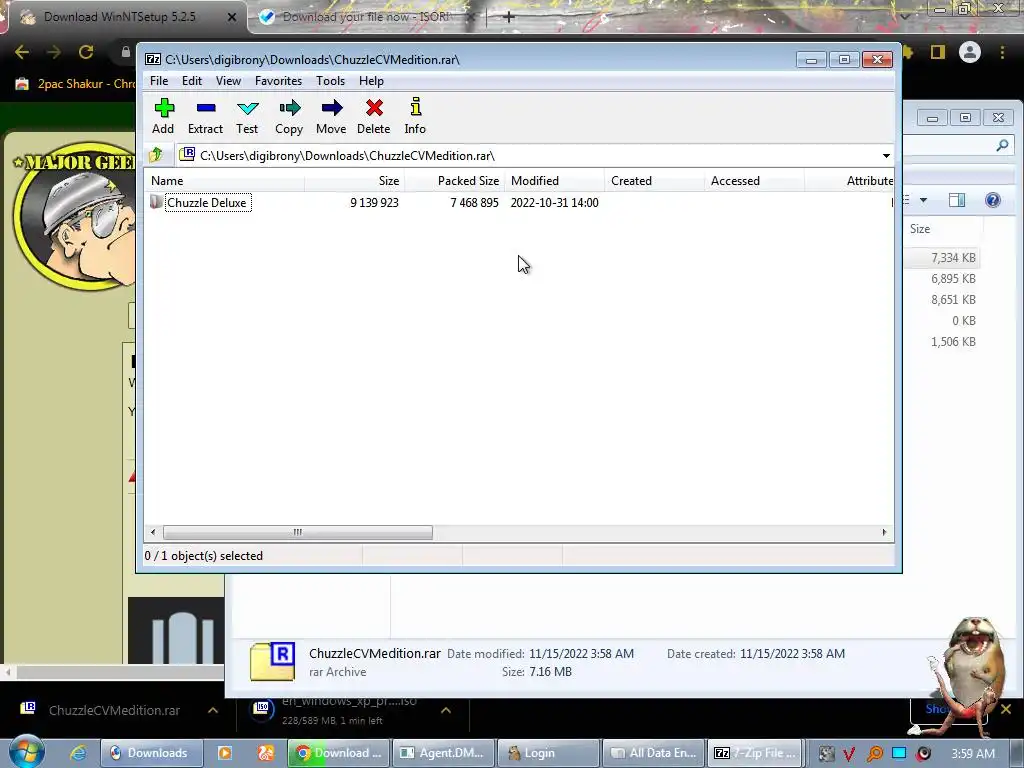The image size is (1024, 768).
Task: Sort by the Accessed column header
Action: click(754, 181)
